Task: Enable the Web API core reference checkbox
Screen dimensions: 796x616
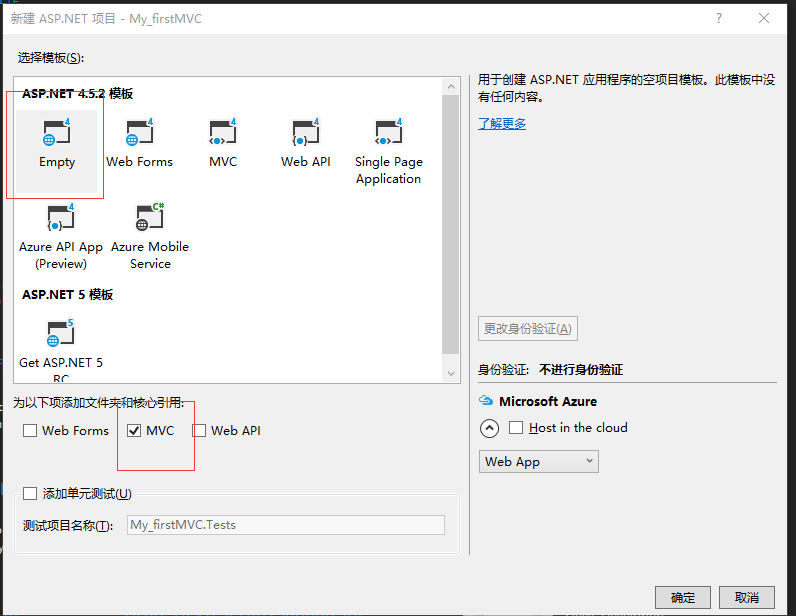Action: click(x=199, y=431)
